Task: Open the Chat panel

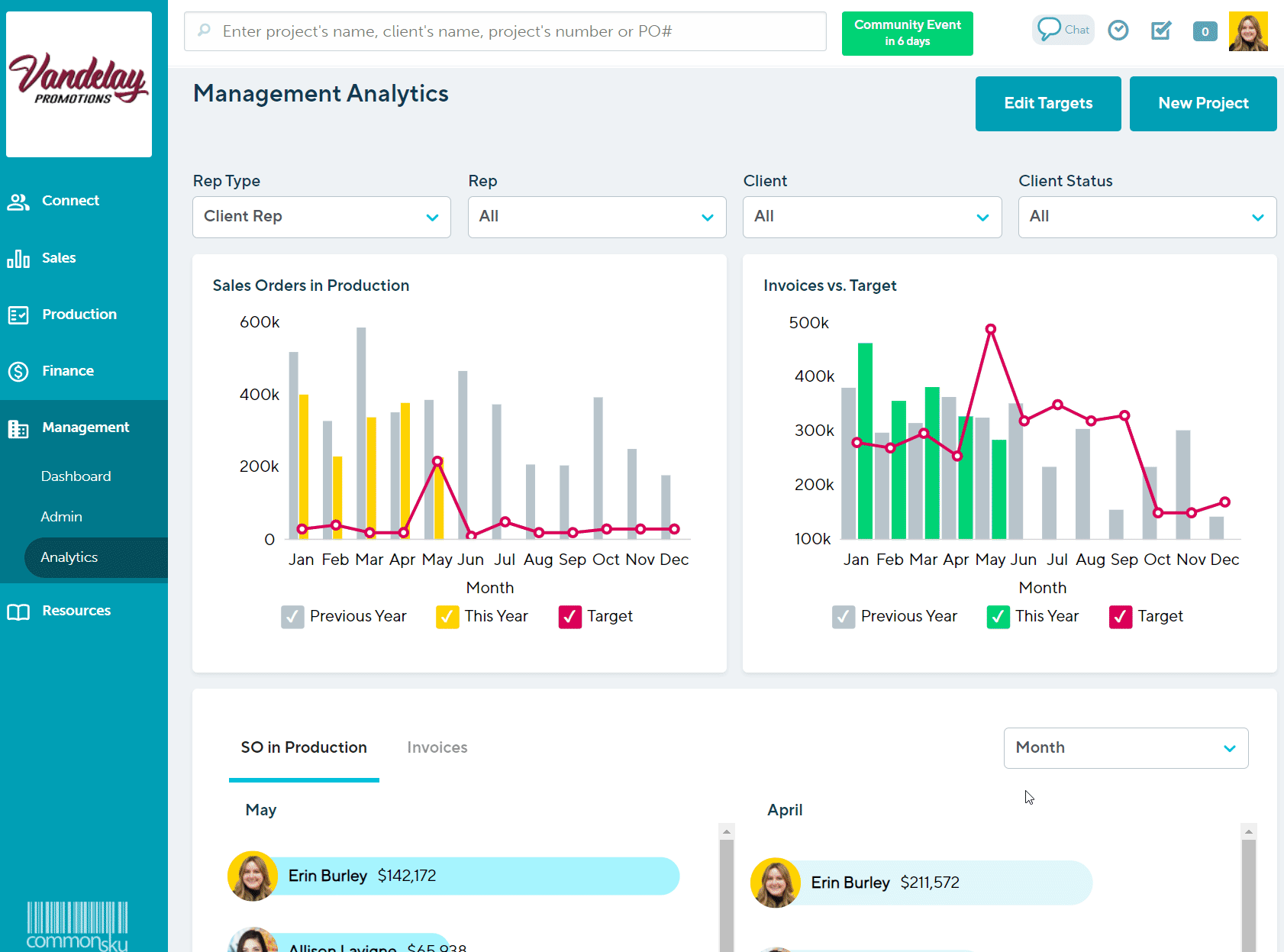Action: click(1063, 30)
